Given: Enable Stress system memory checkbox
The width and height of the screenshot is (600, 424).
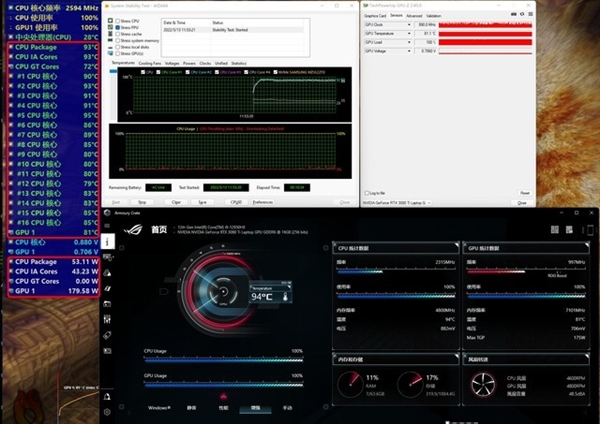Looking at the screenshot, I should pyautogui.click(x=118, y=41).
